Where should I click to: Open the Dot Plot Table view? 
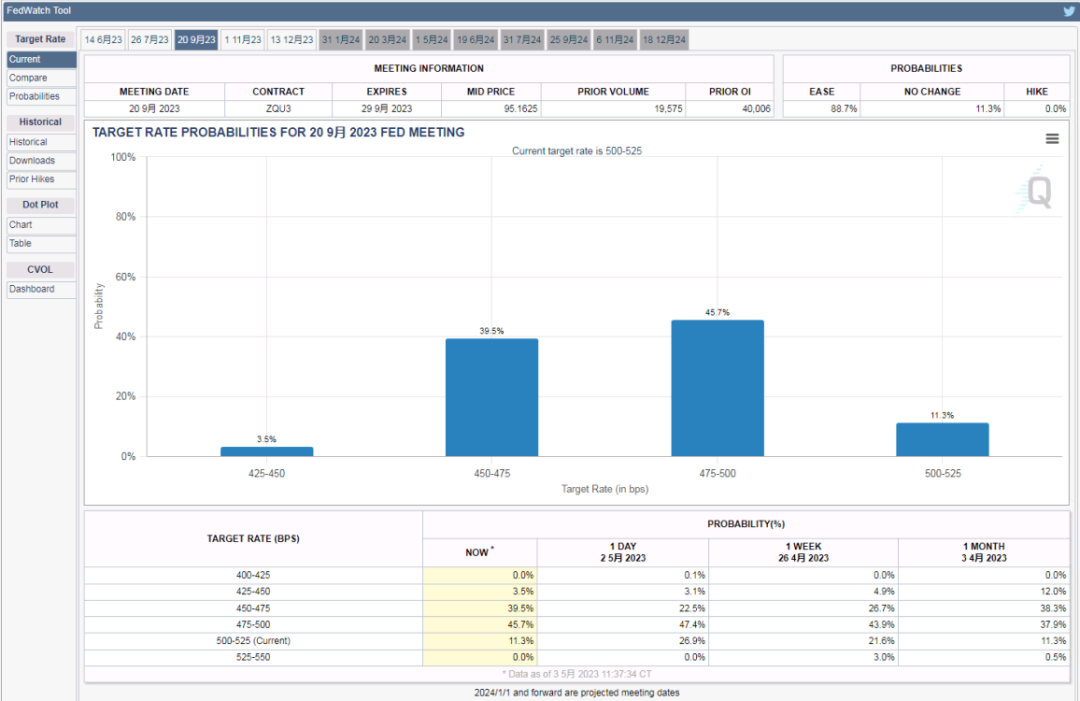pos(41,243)
